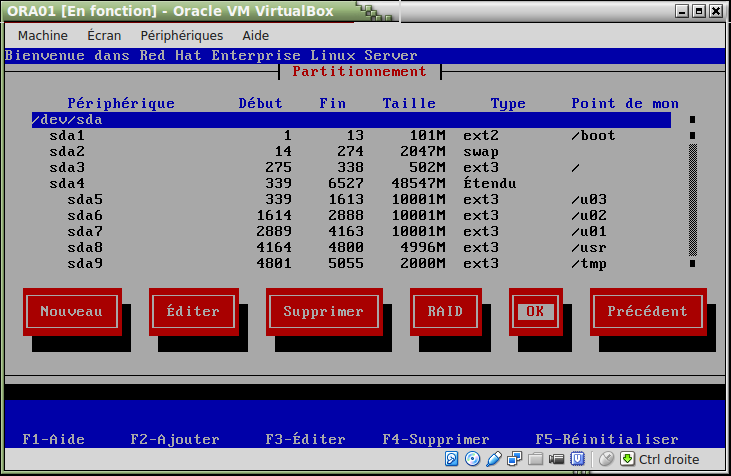The height and width of the screenshot is (476, 731).
Task: Select the sda6 /u02 partition row
Action: click(x=351, y=215)
